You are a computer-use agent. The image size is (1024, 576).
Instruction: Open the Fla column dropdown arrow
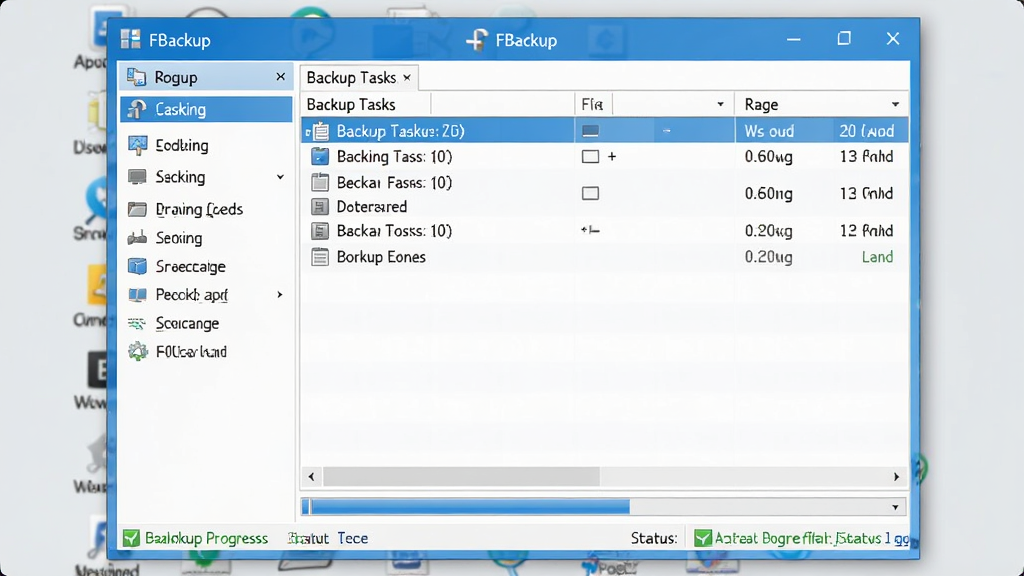[720, 104]
